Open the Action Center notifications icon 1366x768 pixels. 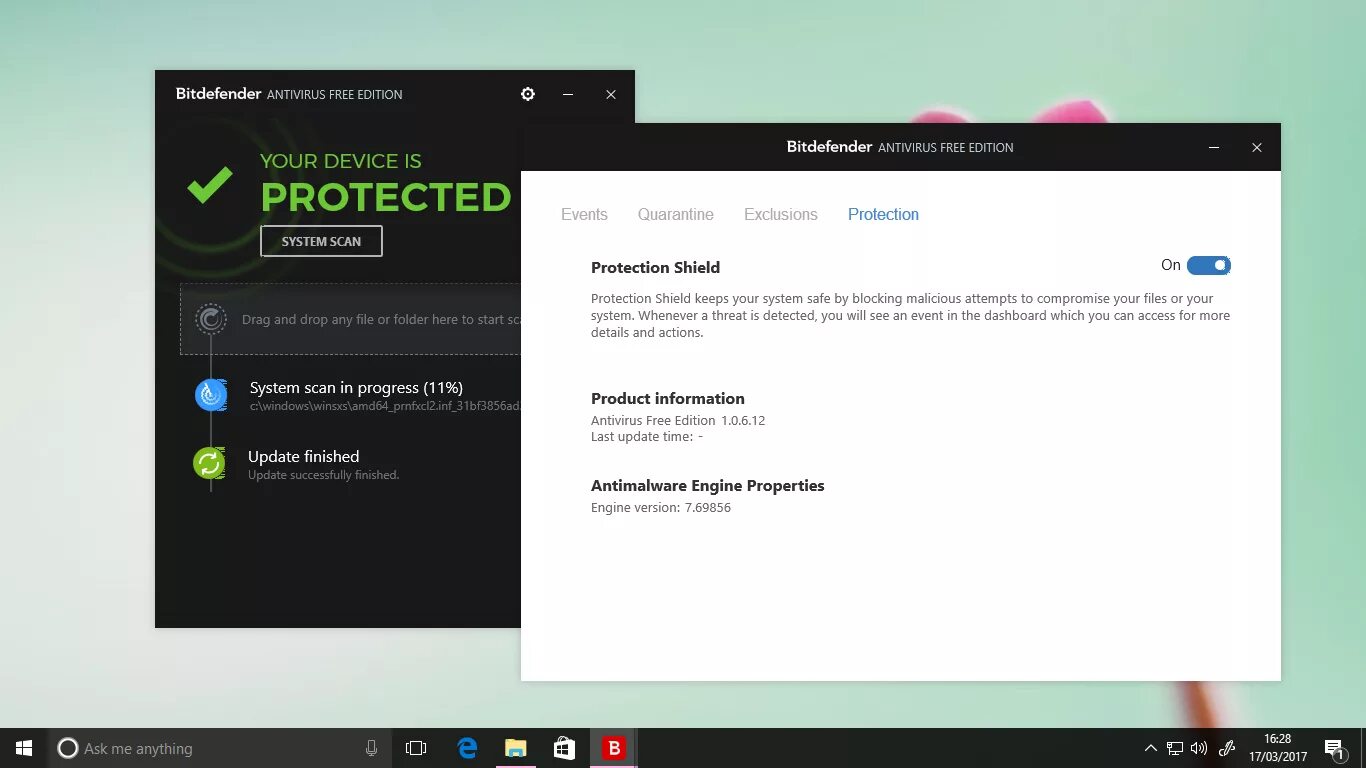tap(1334, 748)
